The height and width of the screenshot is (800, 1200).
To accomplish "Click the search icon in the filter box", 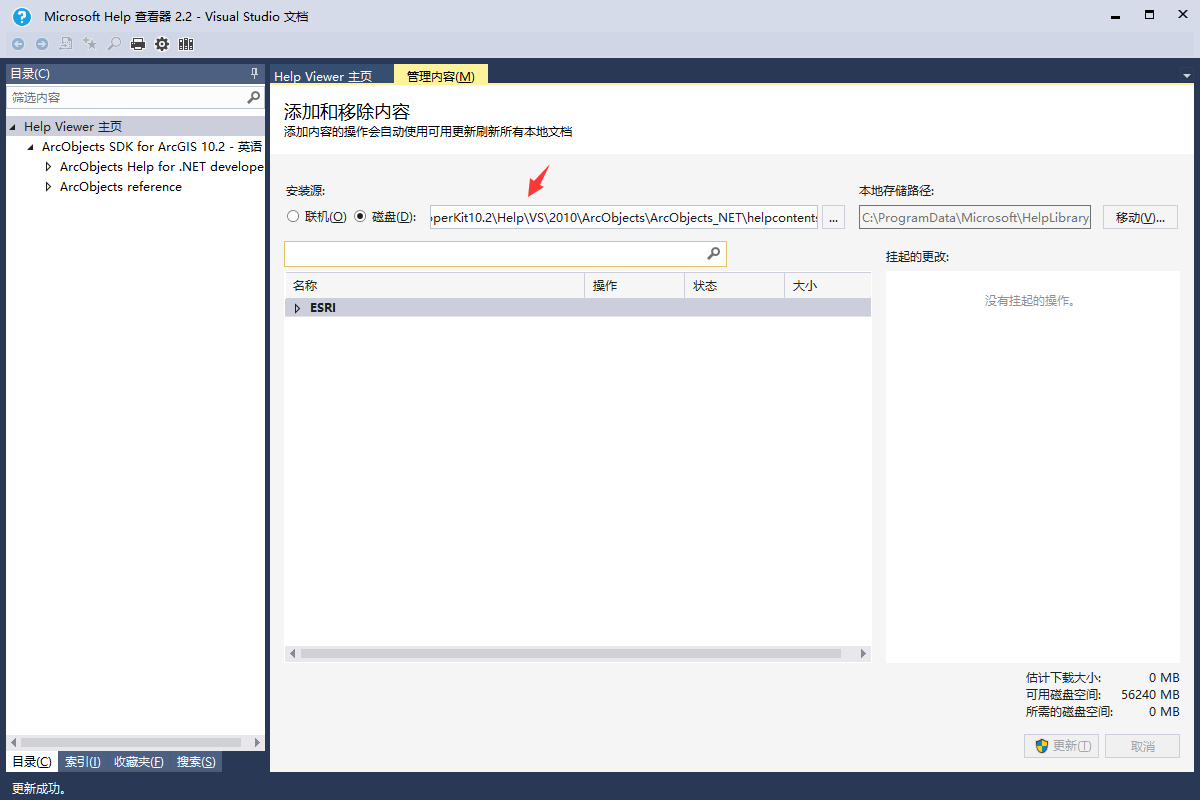I will 254,97.
